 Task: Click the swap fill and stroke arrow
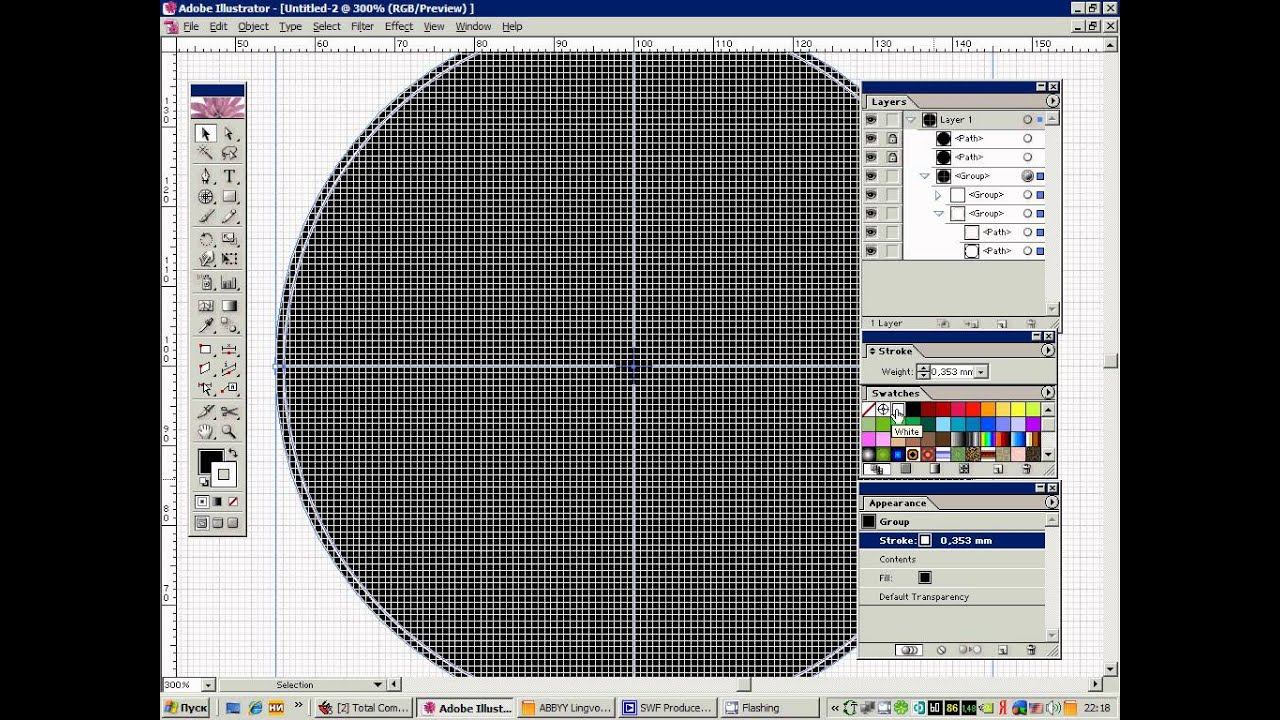pos(233,454)
